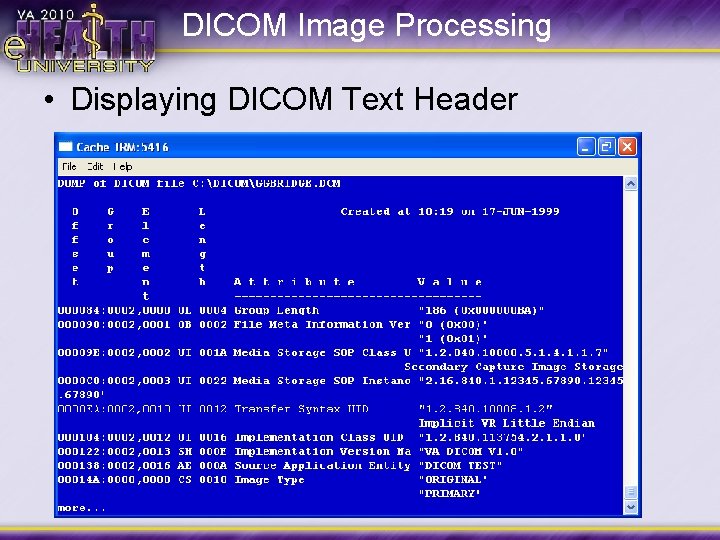Click the scrollbar up arrow

click(631, 184)
